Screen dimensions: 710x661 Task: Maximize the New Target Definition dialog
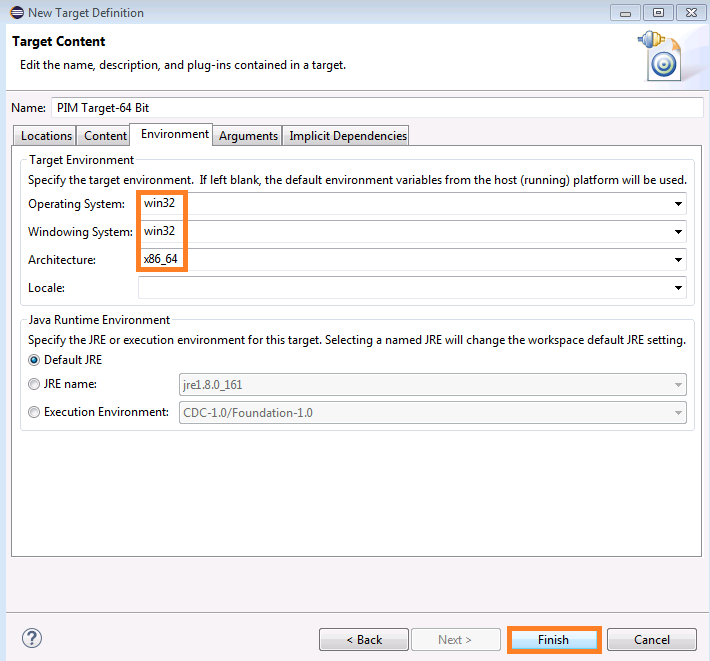pos(658,13)
